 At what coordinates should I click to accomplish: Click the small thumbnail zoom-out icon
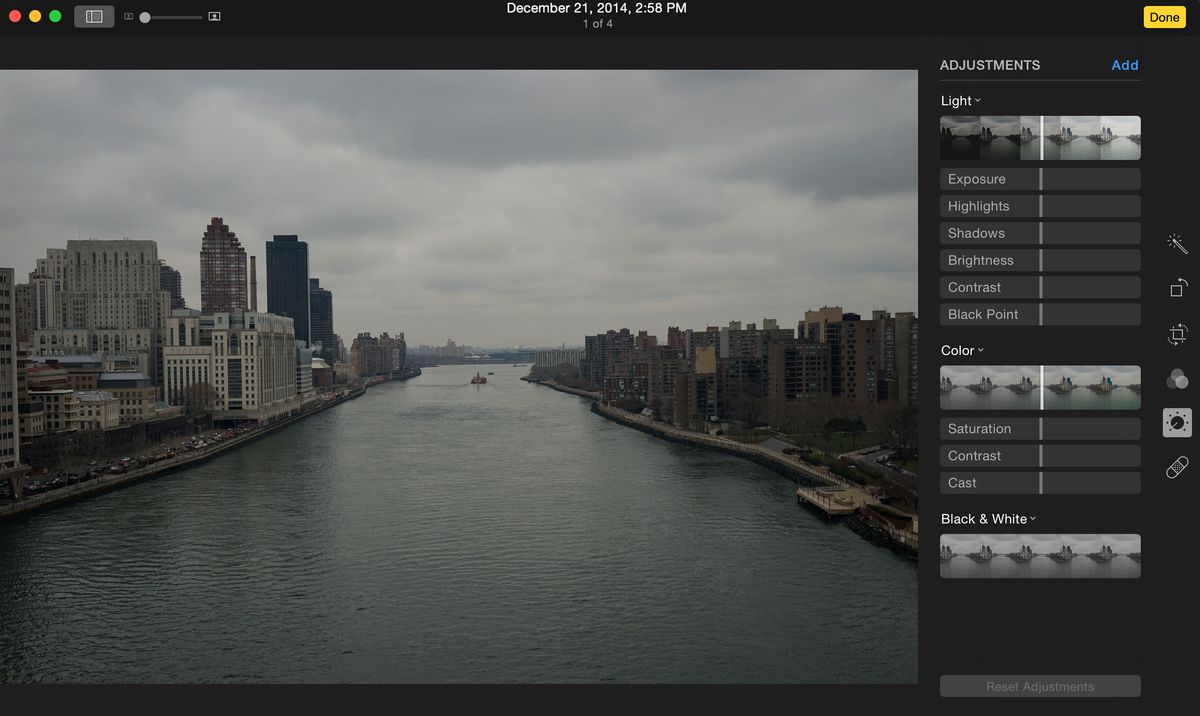tap(129, 16)
